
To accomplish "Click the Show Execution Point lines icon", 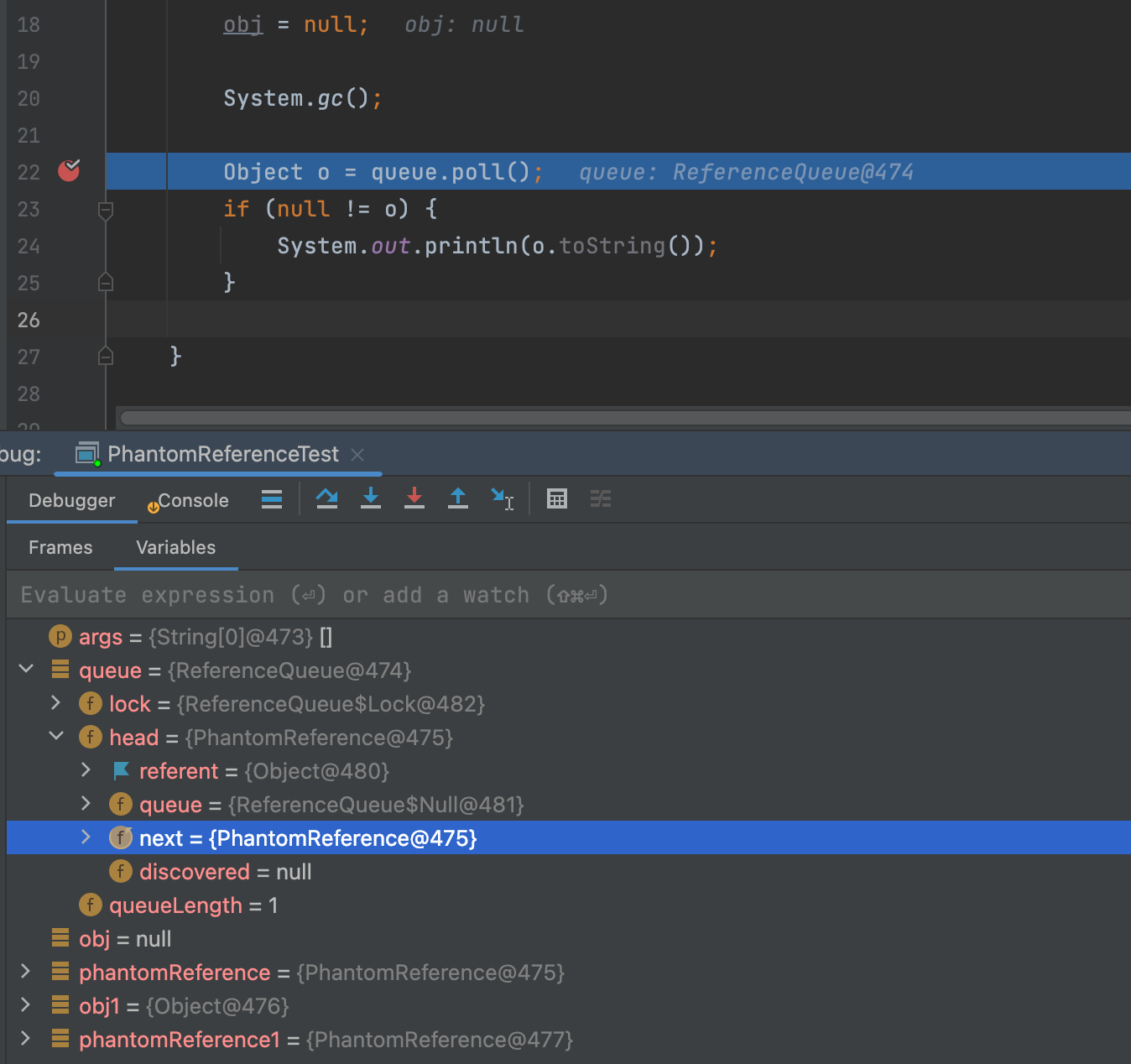I will [272, 499].
